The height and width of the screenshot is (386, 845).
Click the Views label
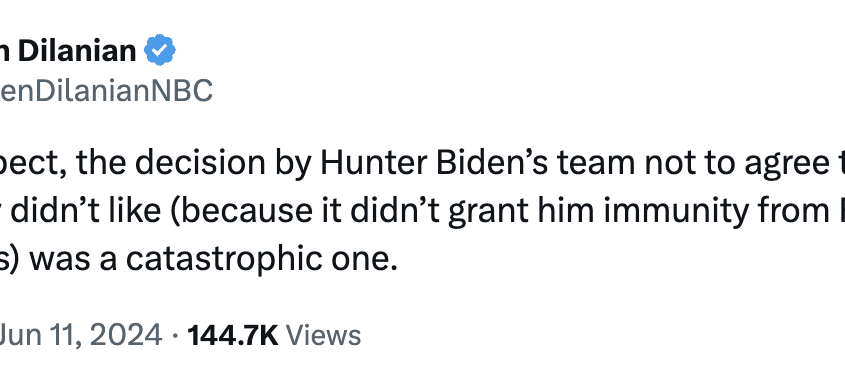pyautogui.click(x=323, y=335)
